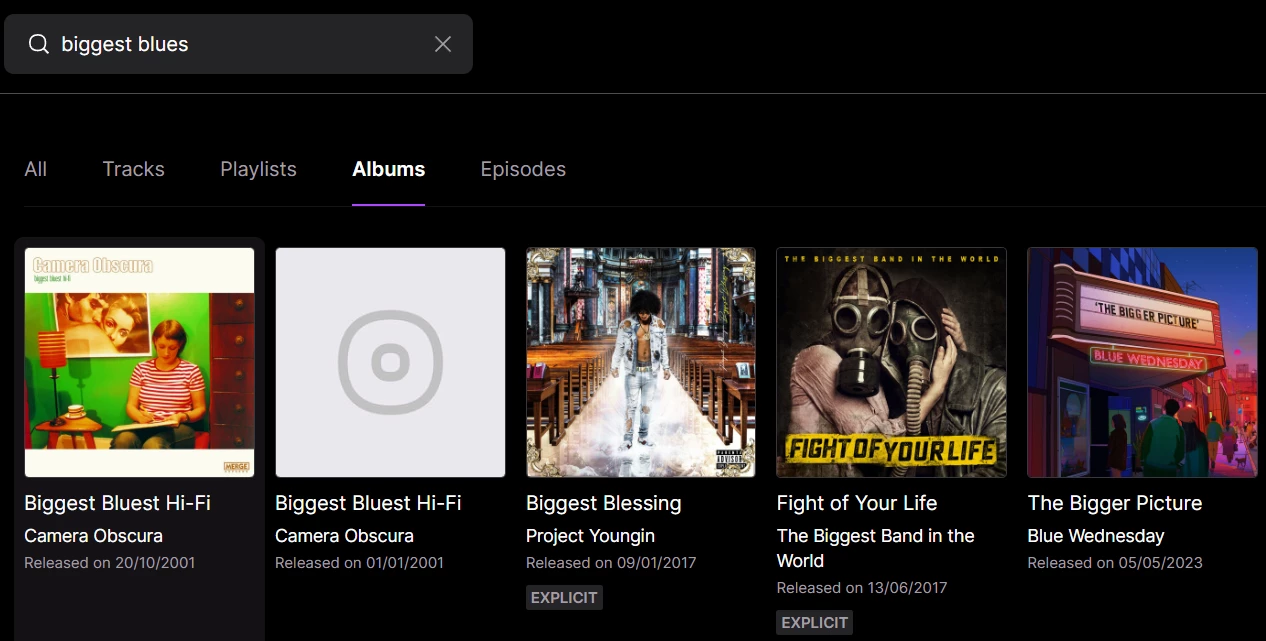The height and width of the screenshot is (641, 1266).
Task: Click the EXPLICIT badge under Biggest Blessing
Action: tap(564, 598)
